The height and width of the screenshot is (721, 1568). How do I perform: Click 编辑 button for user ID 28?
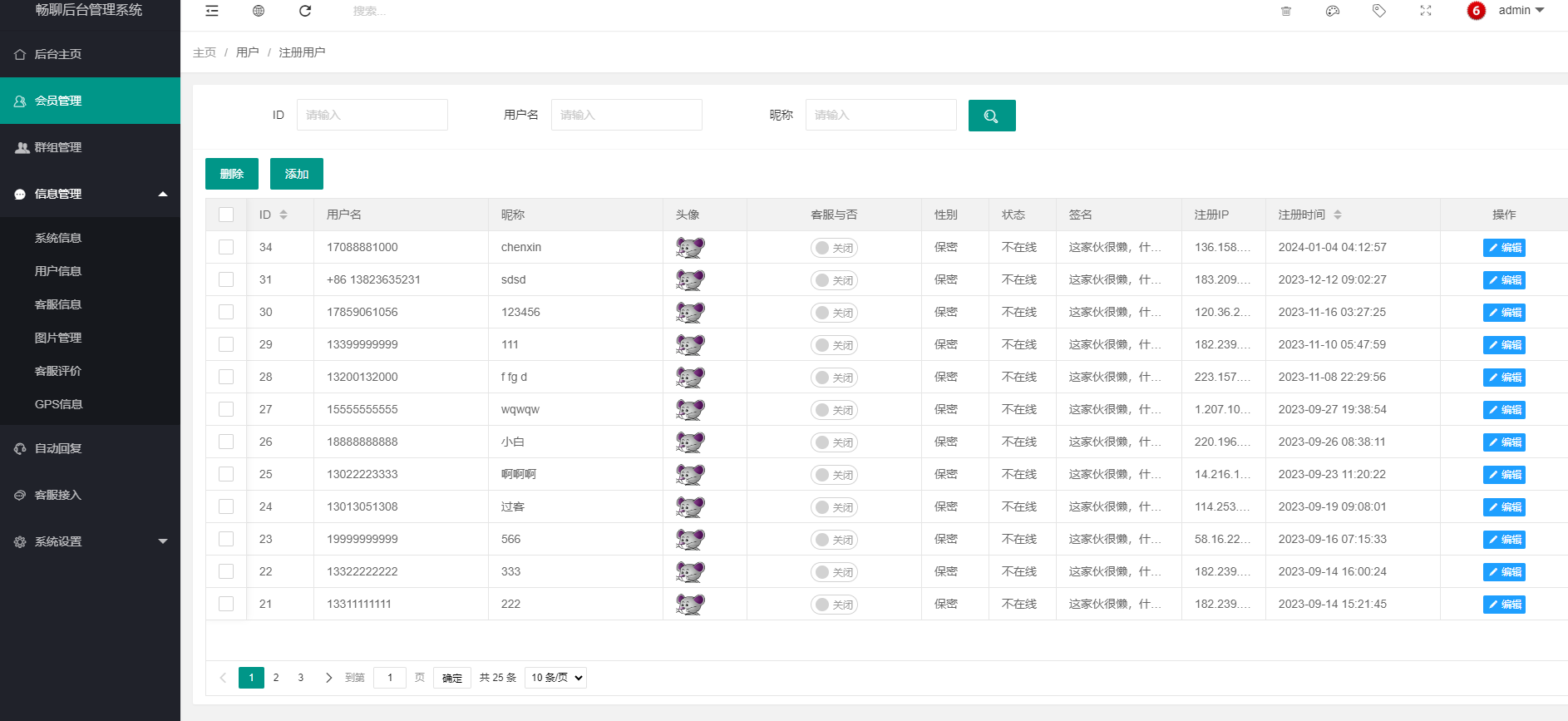(1504, 378)
